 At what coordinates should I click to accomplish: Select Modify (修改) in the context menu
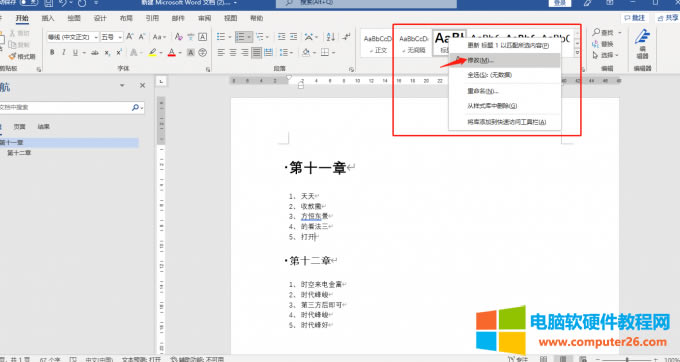tap(505, 60)
